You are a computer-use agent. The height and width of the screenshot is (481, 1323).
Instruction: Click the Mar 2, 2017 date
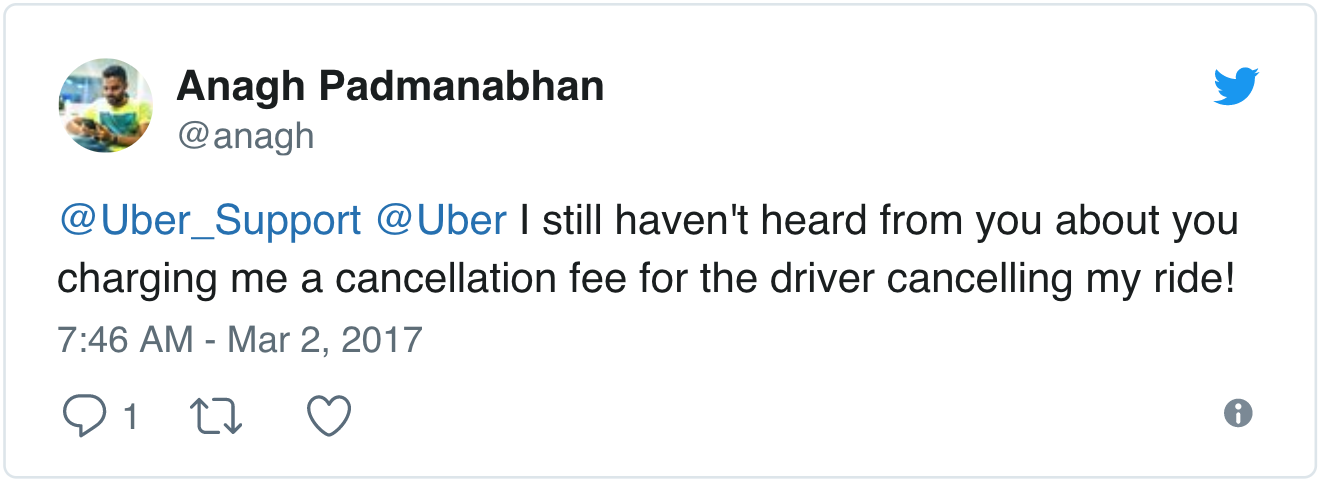click(x=325, y=340)
